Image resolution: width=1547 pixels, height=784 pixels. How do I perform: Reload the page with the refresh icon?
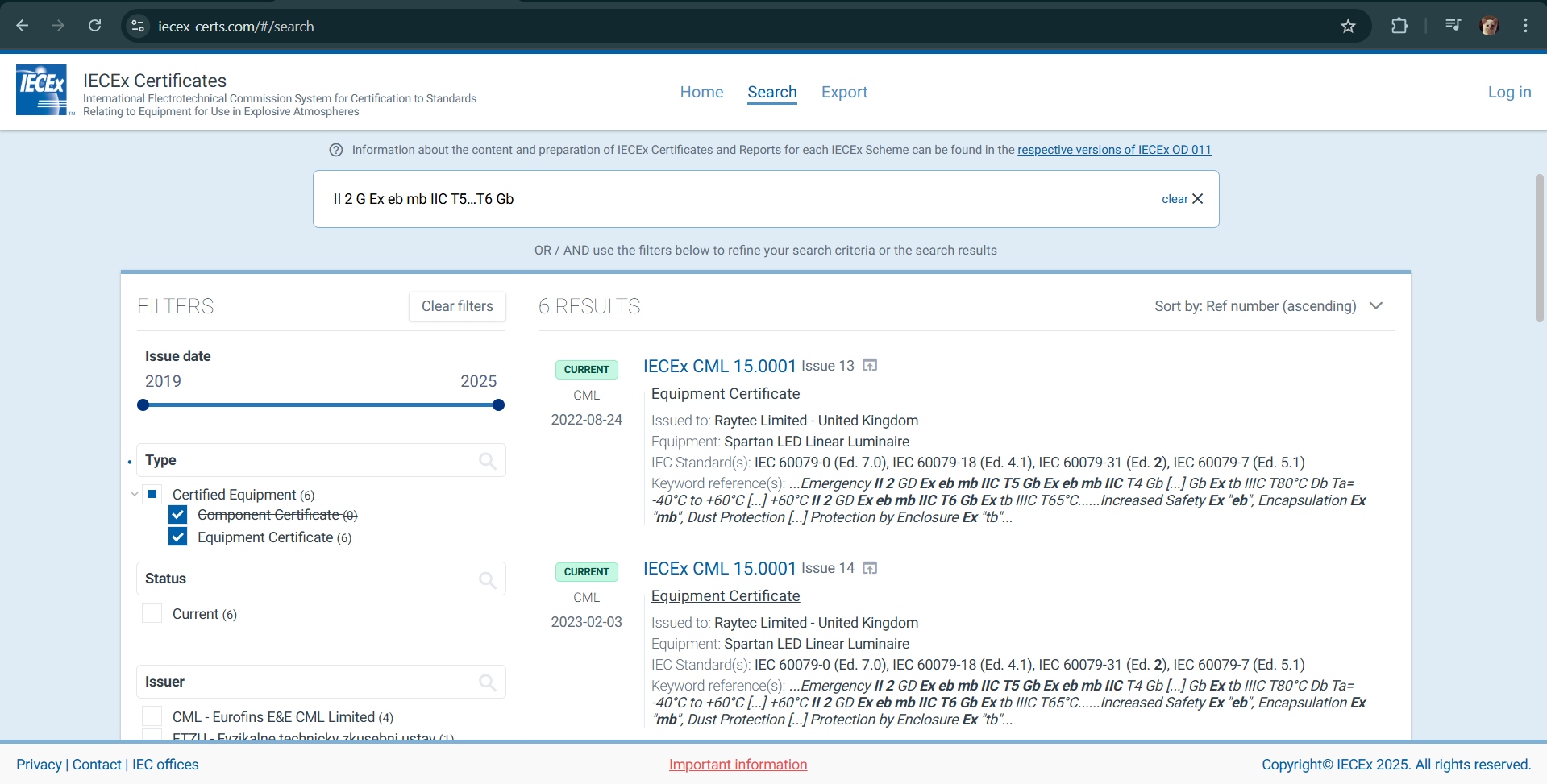94,26
